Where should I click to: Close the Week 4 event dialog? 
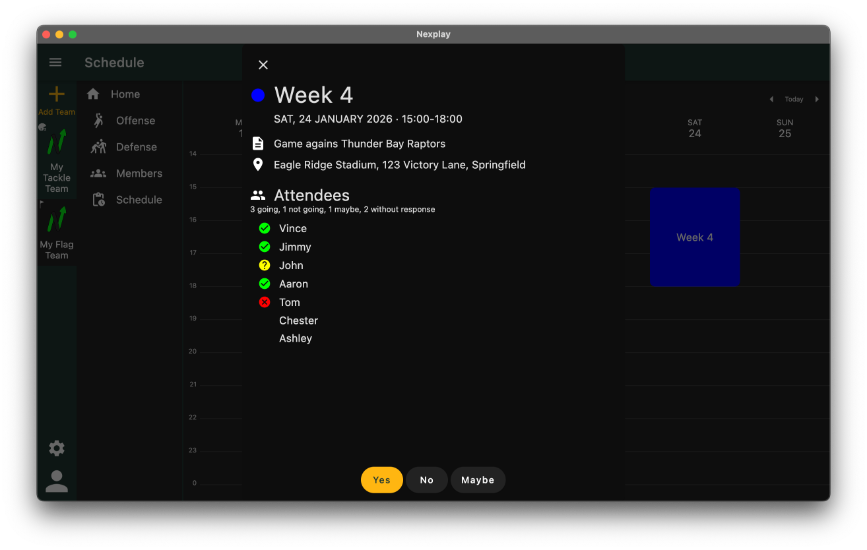pyautogui.click(x=263, y=65)
